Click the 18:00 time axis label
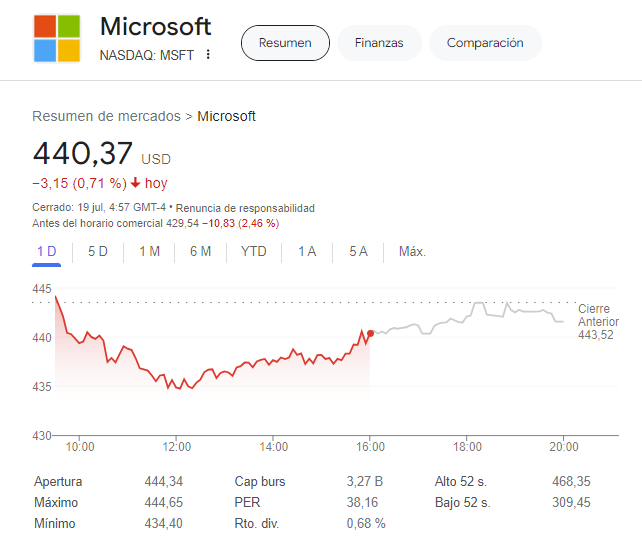This screenshot has height=540, width=642. [x=467, y=446]
